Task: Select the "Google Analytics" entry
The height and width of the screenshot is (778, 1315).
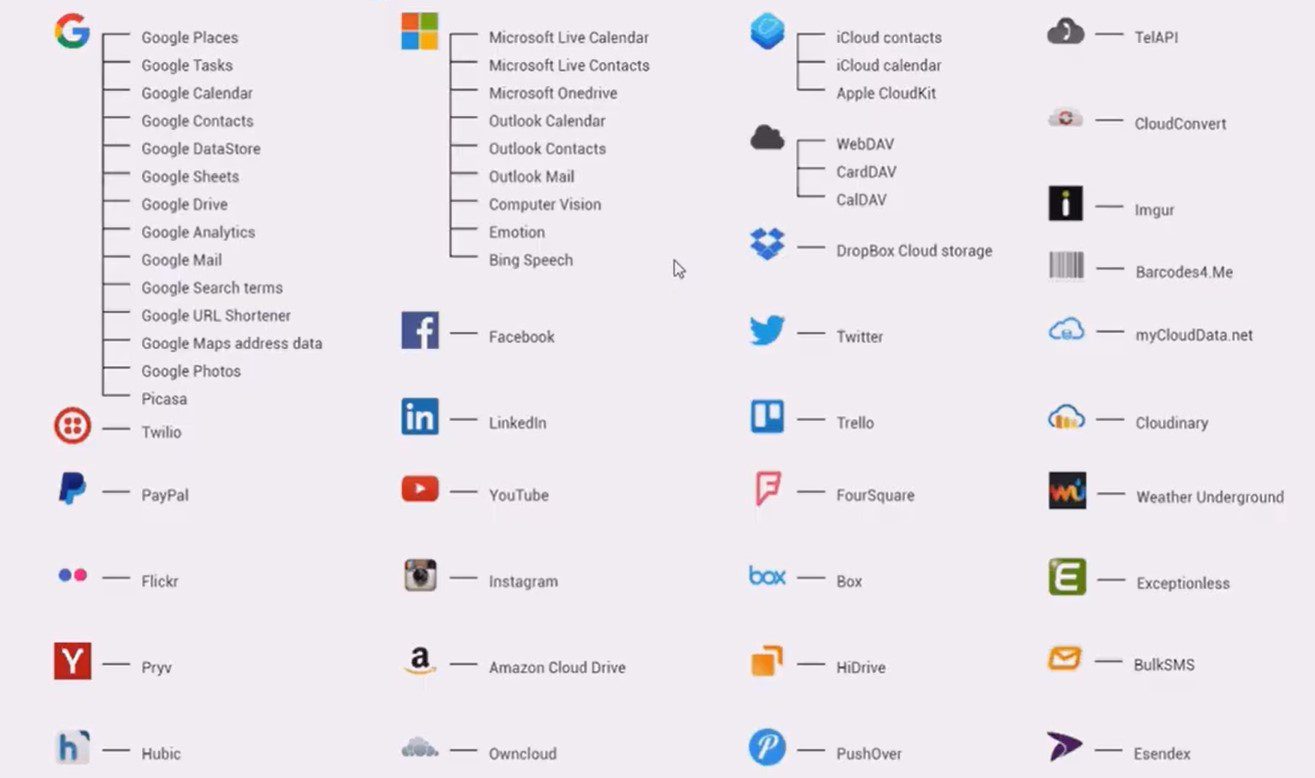Action: tap(198, 232)
